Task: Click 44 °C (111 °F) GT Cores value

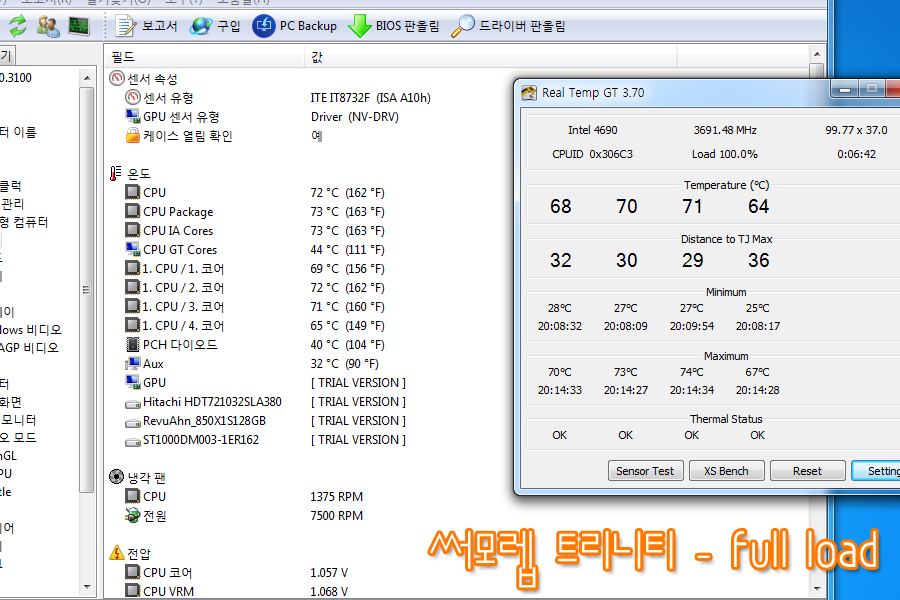Action: click(x=347, y=250)
